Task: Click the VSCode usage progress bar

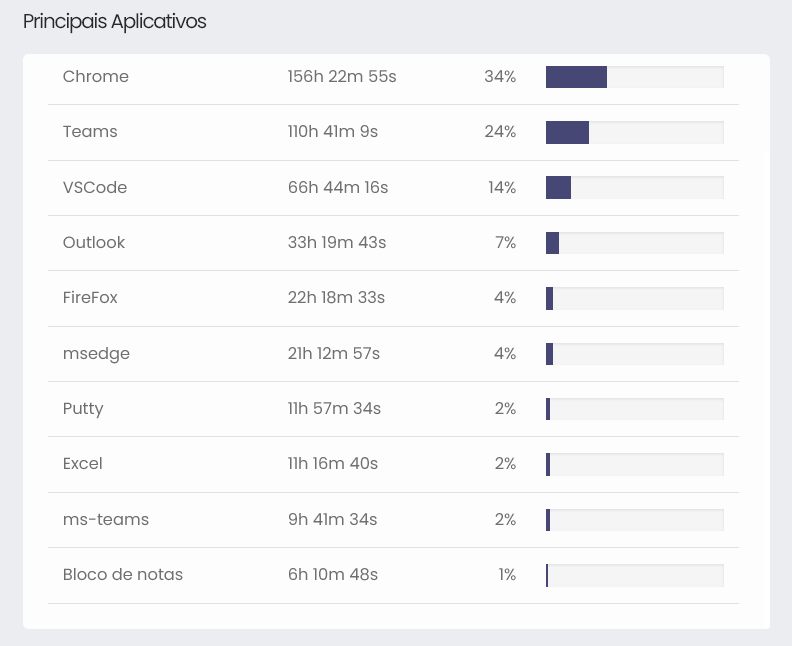Action: [x=634, y=188]
